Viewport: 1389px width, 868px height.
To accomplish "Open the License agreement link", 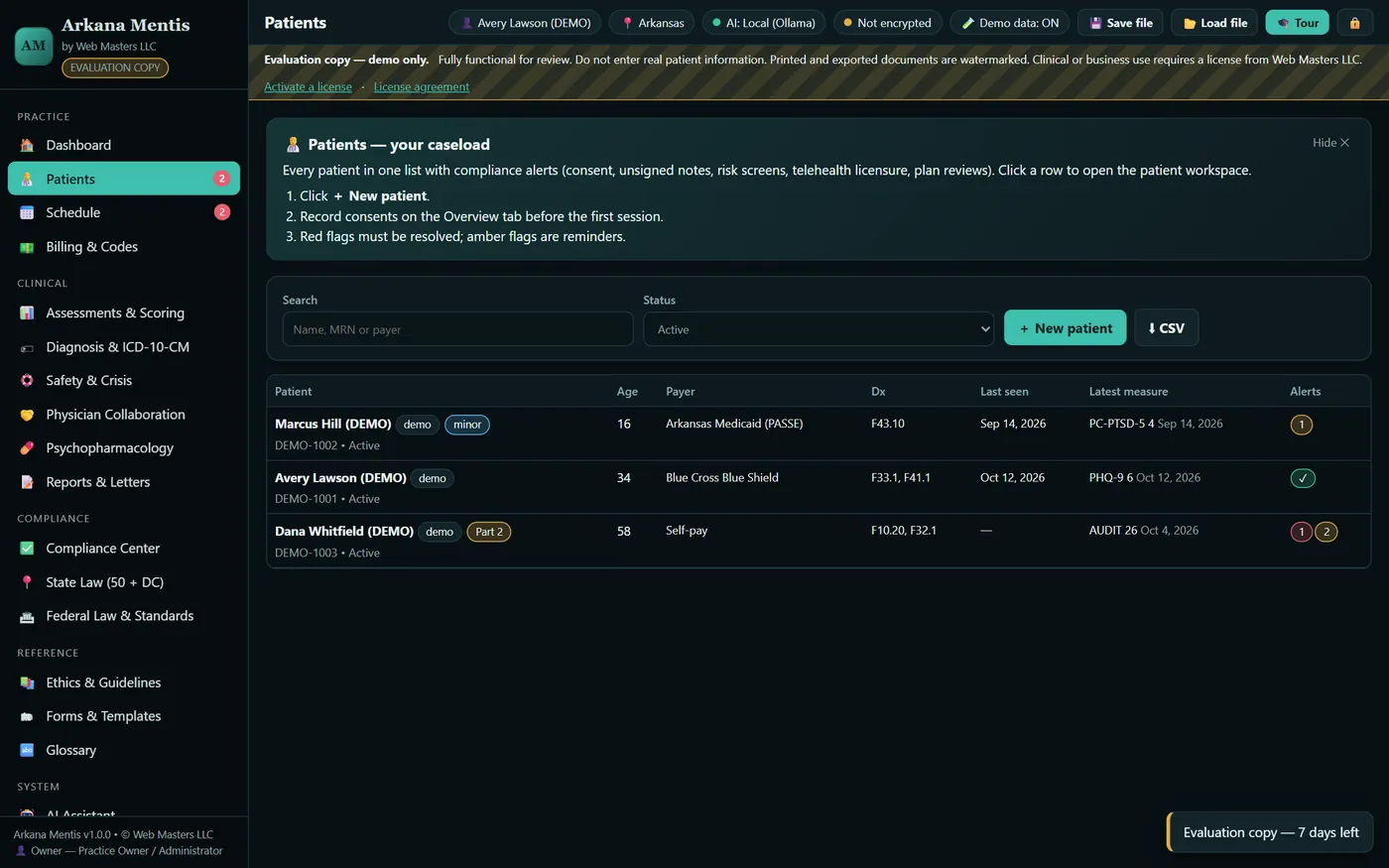I will point(422,86).
